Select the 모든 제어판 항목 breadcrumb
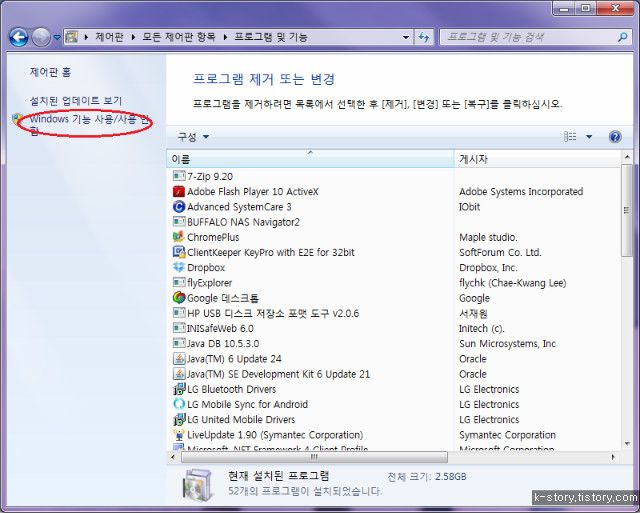 click(179, 37)
